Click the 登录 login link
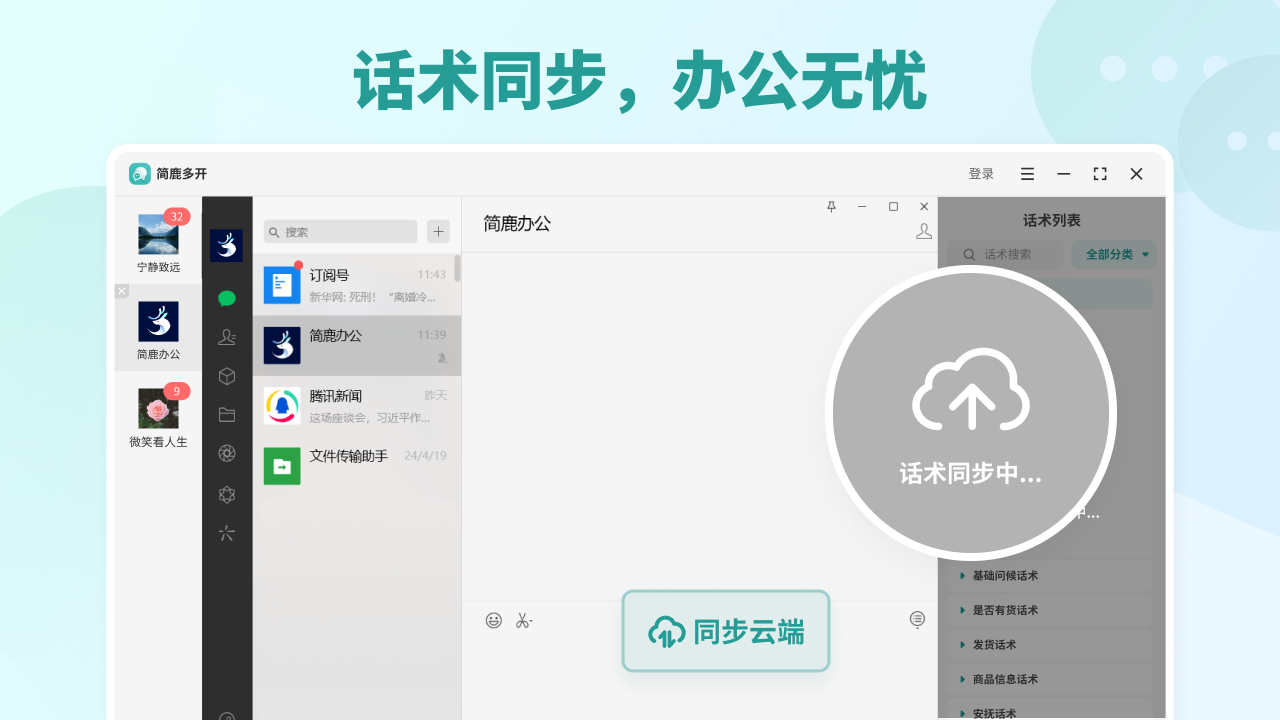Image resolution: width=1280 pixels, height=720 pixels. pyautogui.click(x=981, y=173)
